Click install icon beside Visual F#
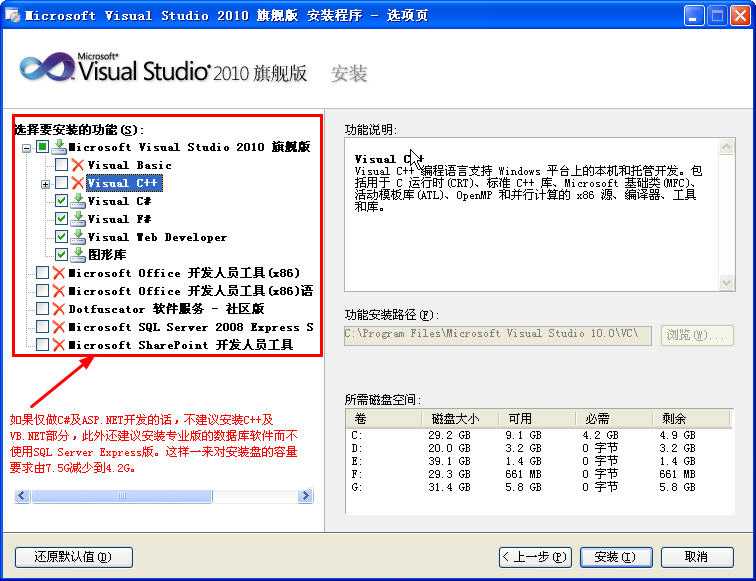Screen dimensions: 756x581 [78, 219]
